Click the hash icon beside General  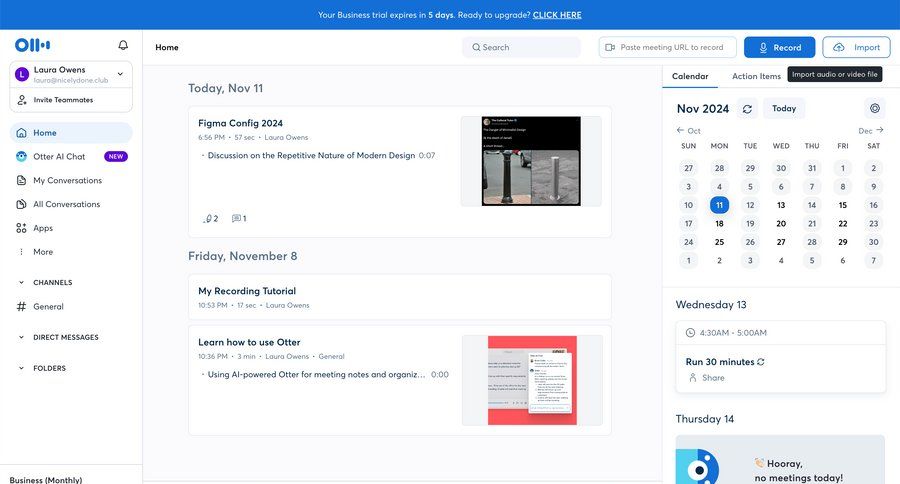pos(21,307)
